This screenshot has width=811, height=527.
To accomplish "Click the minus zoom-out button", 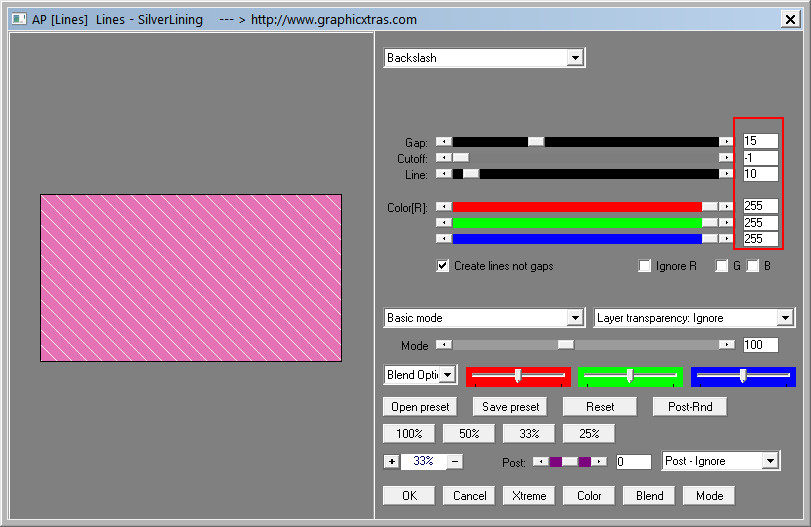I will point(455,461).
